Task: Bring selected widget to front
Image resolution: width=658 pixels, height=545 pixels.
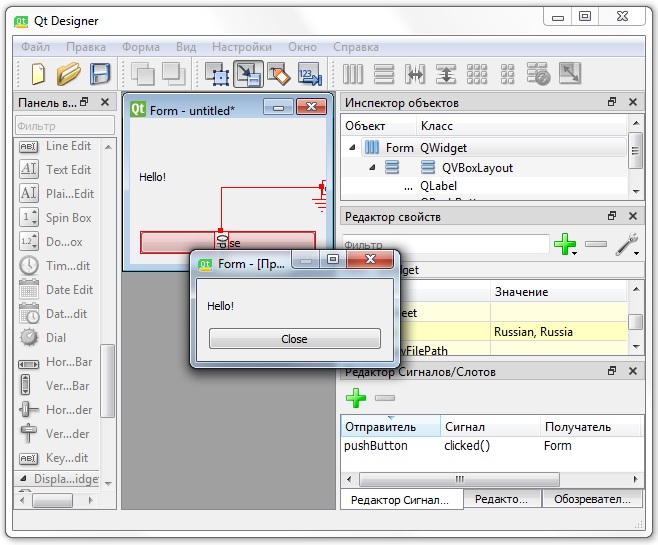Action: pos(174,74)
